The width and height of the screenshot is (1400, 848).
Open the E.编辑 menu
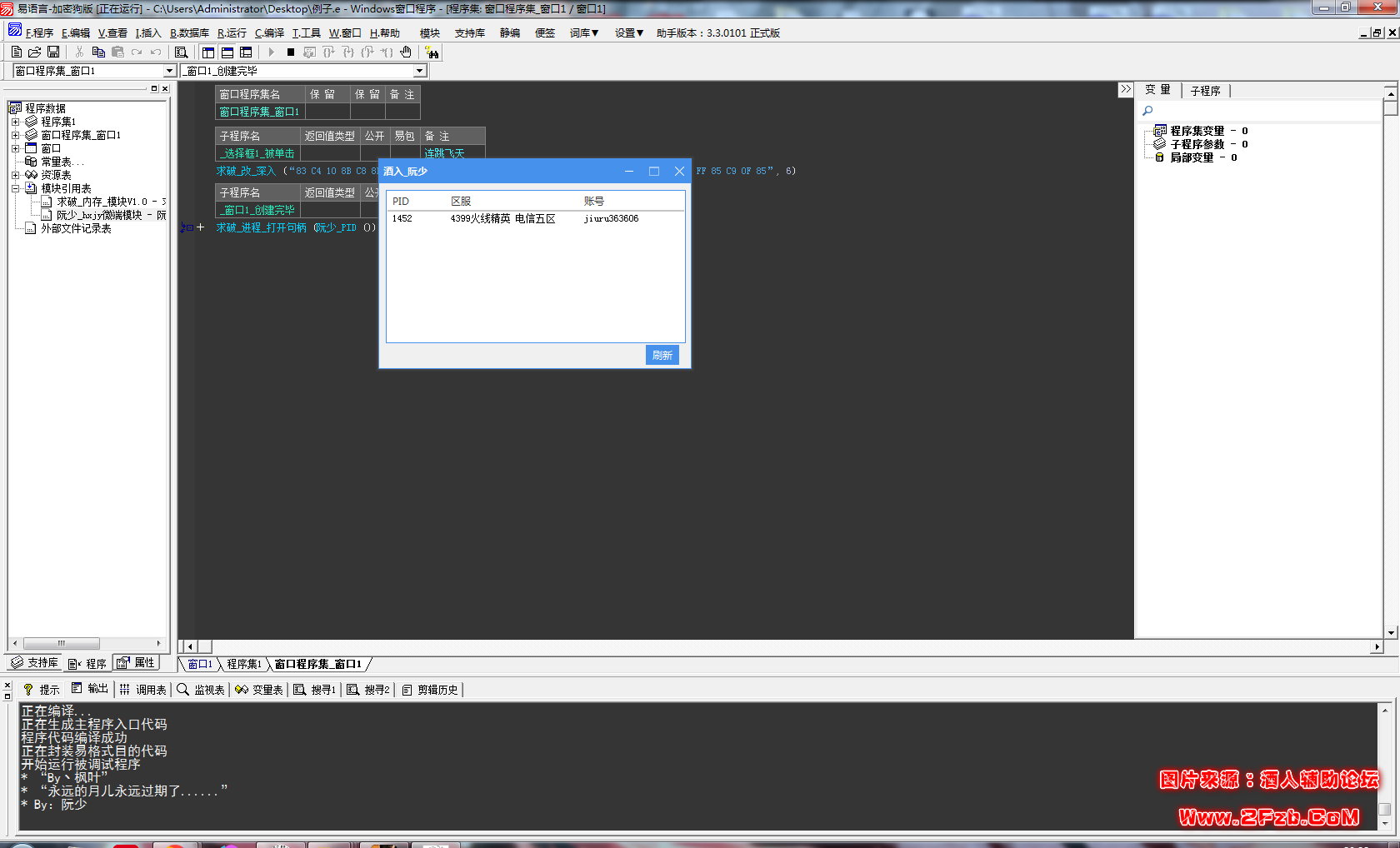[76, 33]
